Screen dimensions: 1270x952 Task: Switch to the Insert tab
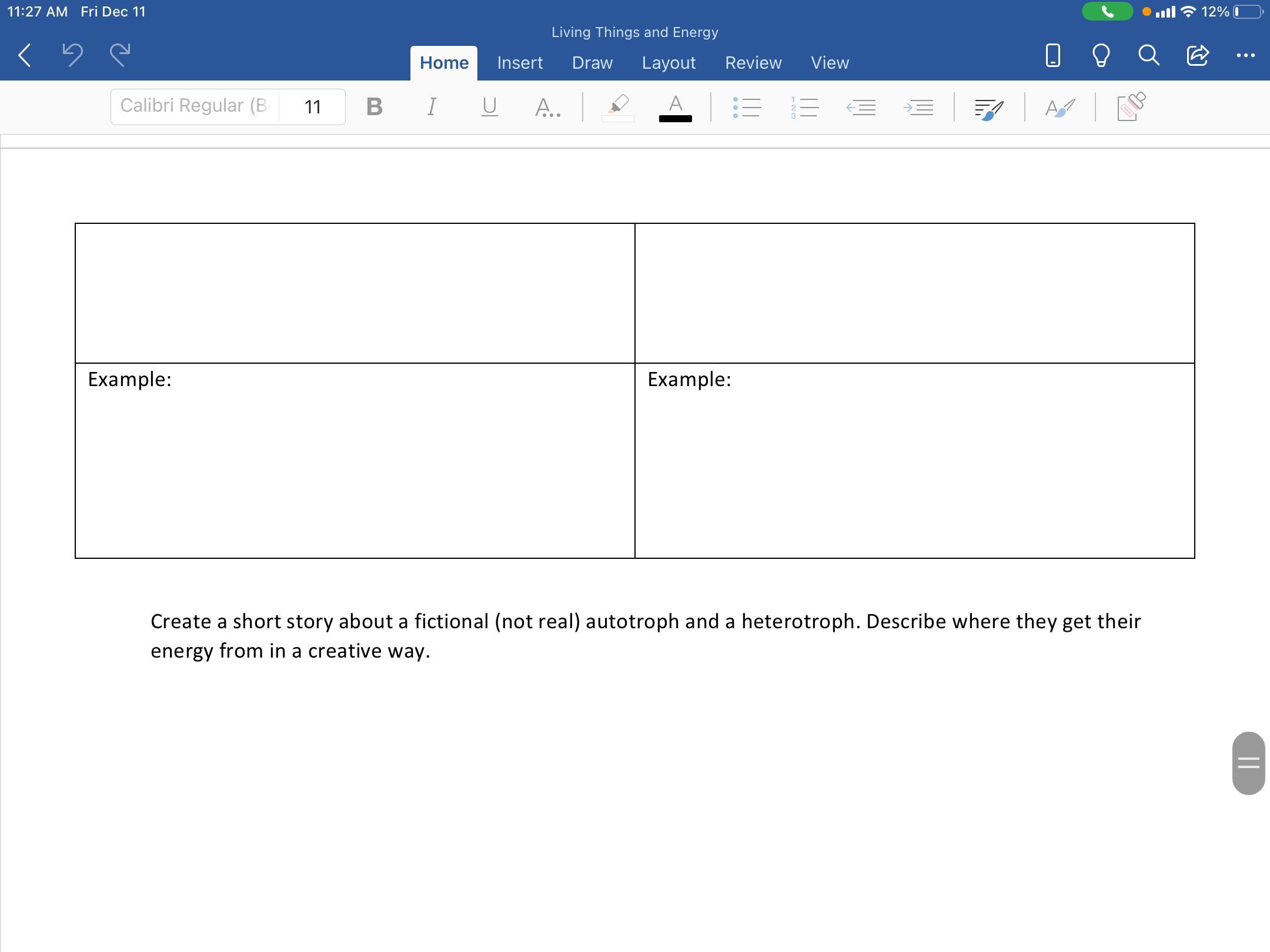tap(520, 63)
